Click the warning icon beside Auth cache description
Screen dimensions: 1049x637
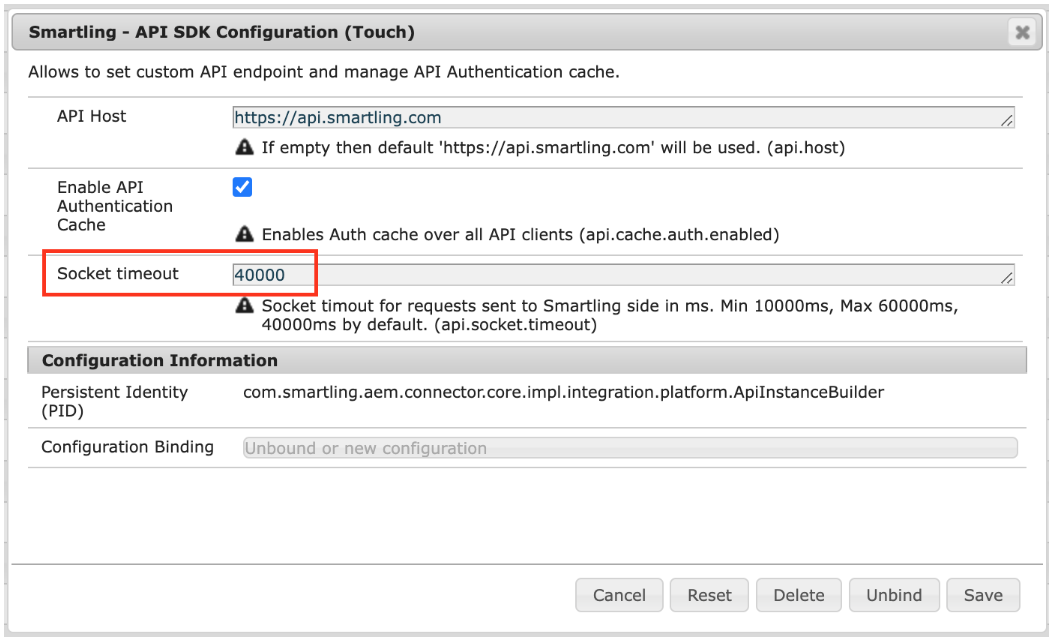(244, 234)
